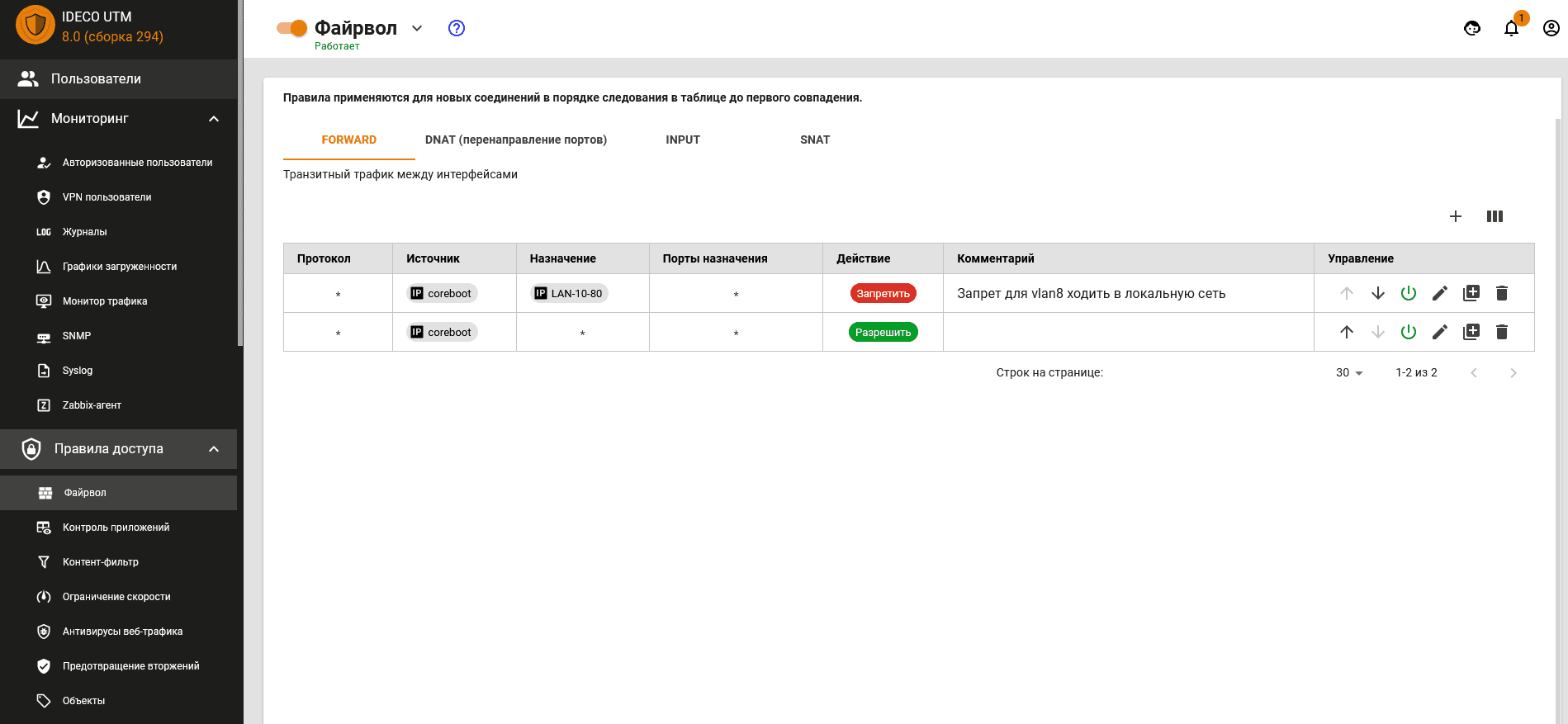Move the first rule down
Image resolution: width=1568 pixels, height=724 pixels.
(1378, 293)
